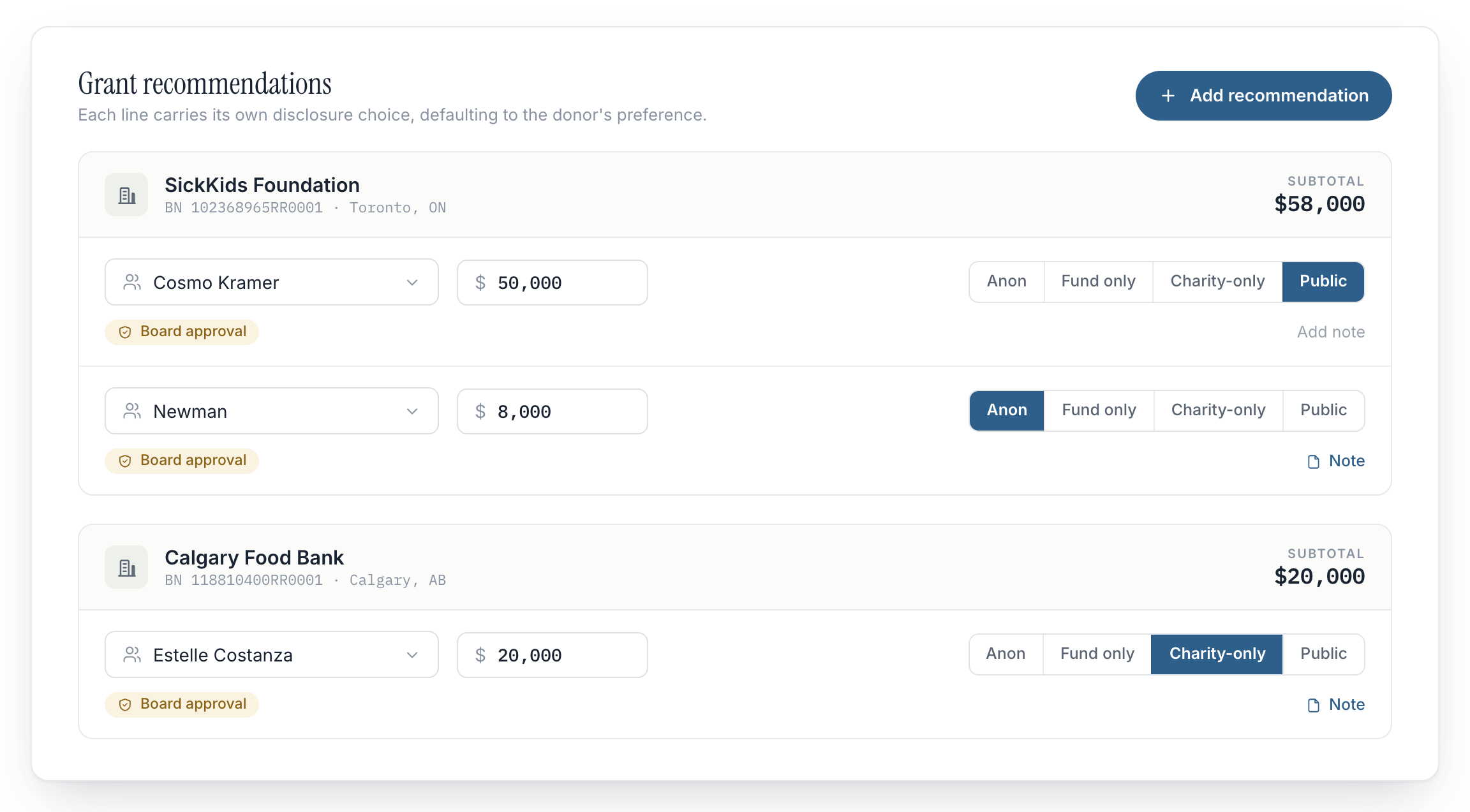Click BN 118810400RR0001 · Calgary, AB line

tap(305, 580)
